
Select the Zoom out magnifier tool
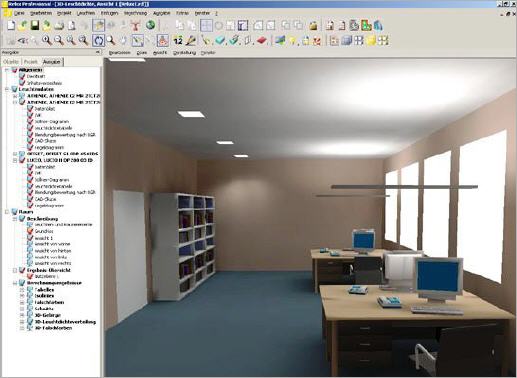click(x=59, y=41)
